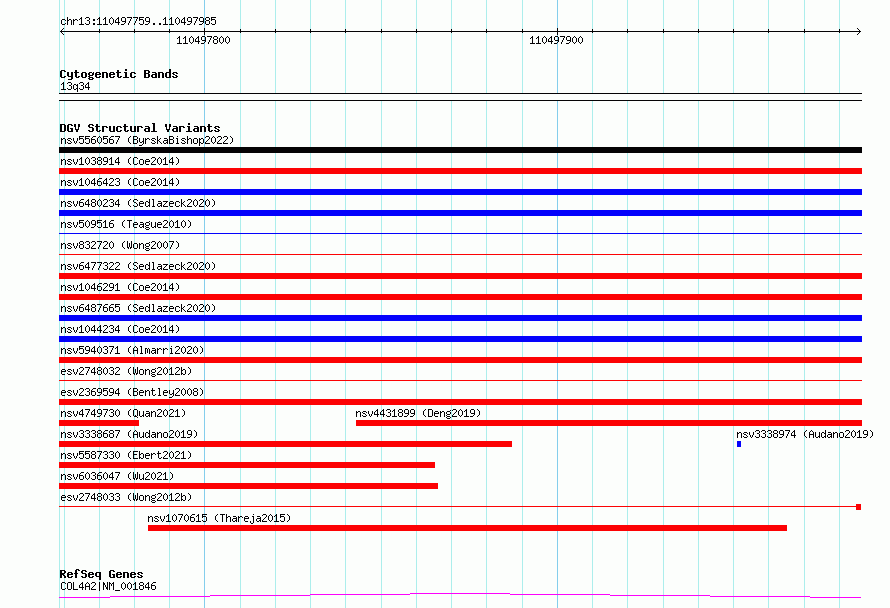This screenshot has height=608, width=890.
Task: Click the red nsv1038914 variant bar
Action: pyautogui.click(x=460, y=171)
